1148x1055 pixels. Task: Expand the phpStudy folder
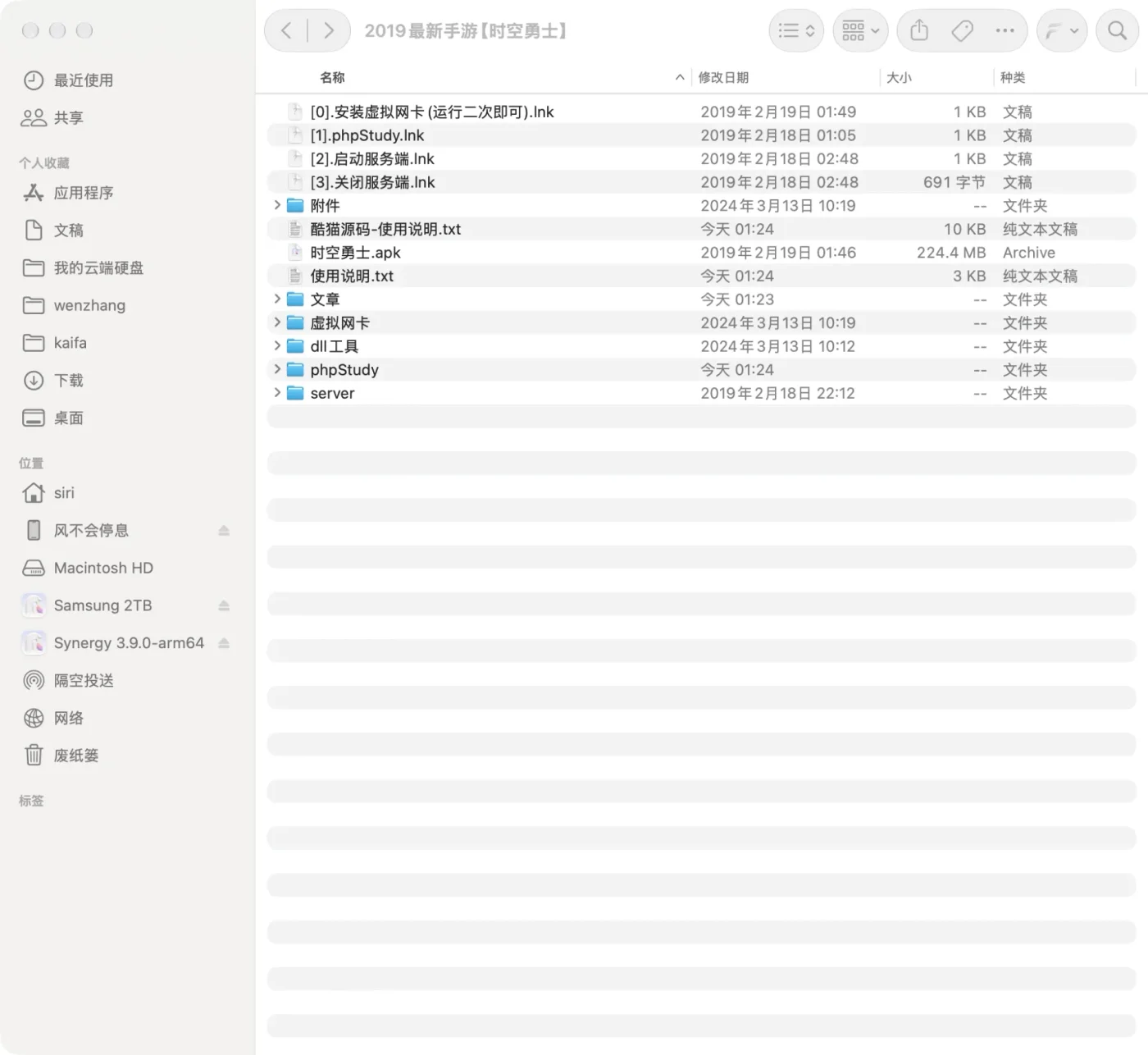point(277,369)
